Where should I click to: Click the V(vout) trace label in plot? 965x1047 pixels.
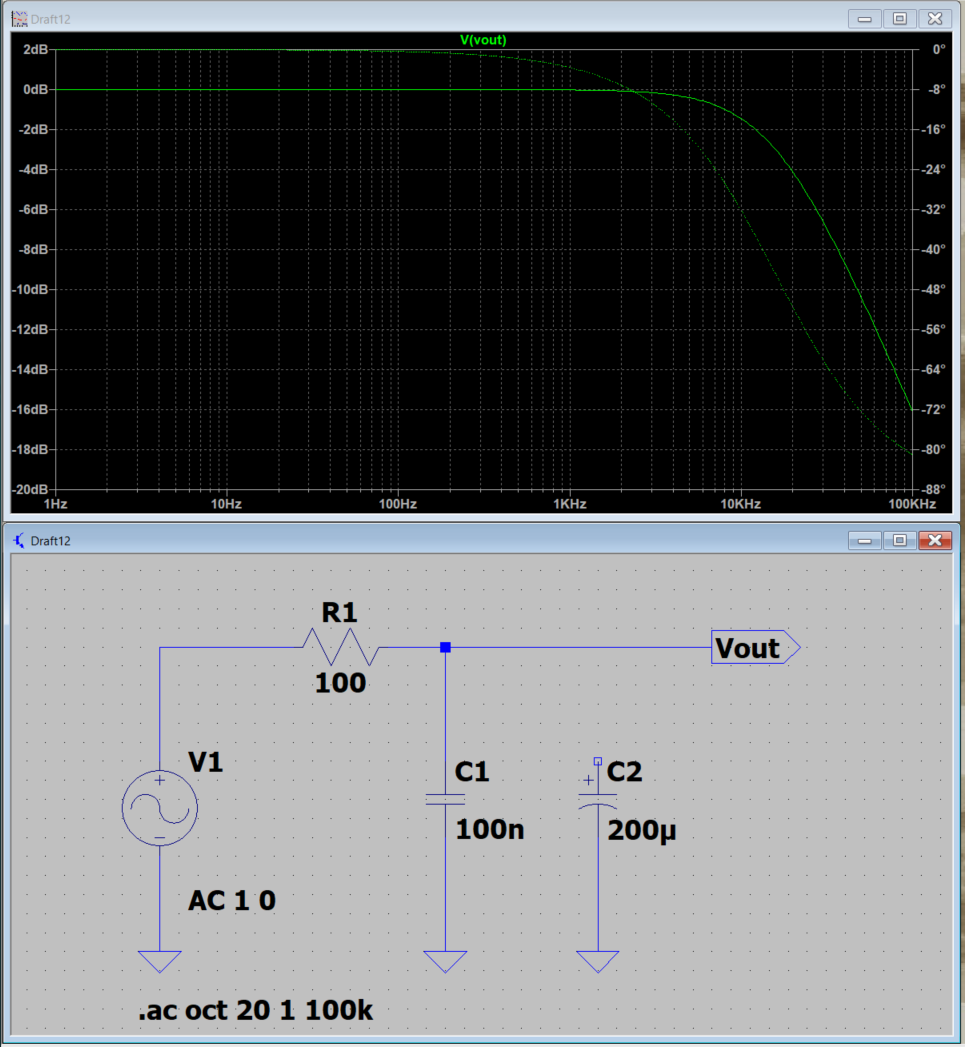(x=483, y=40)
